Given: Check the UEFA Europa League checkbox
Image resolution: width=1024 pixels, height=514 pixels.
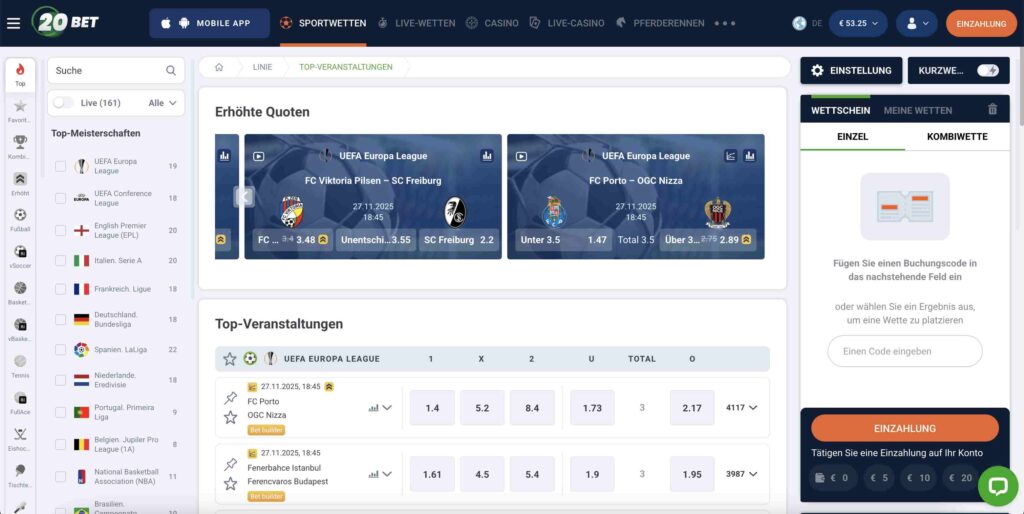Looking at the screenshot, I should 61,167.
